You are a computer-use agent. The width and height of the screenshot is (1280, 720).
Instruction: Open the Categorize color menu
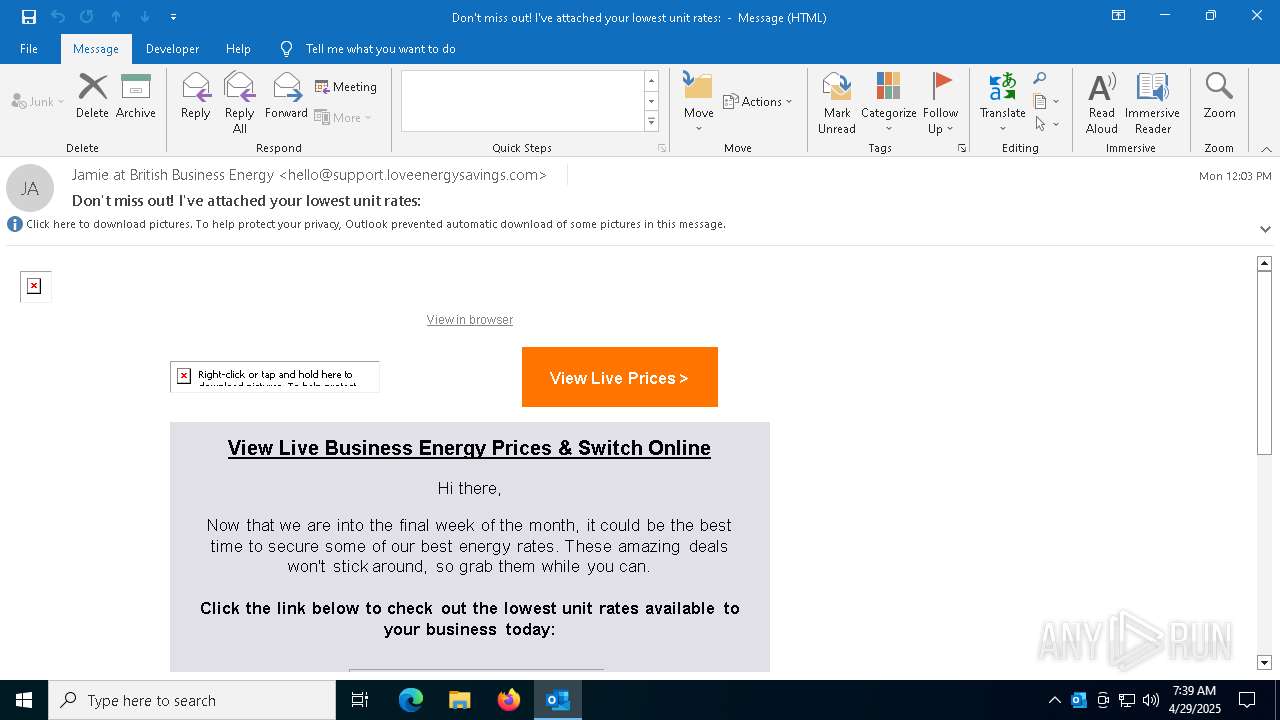[888, 103]
